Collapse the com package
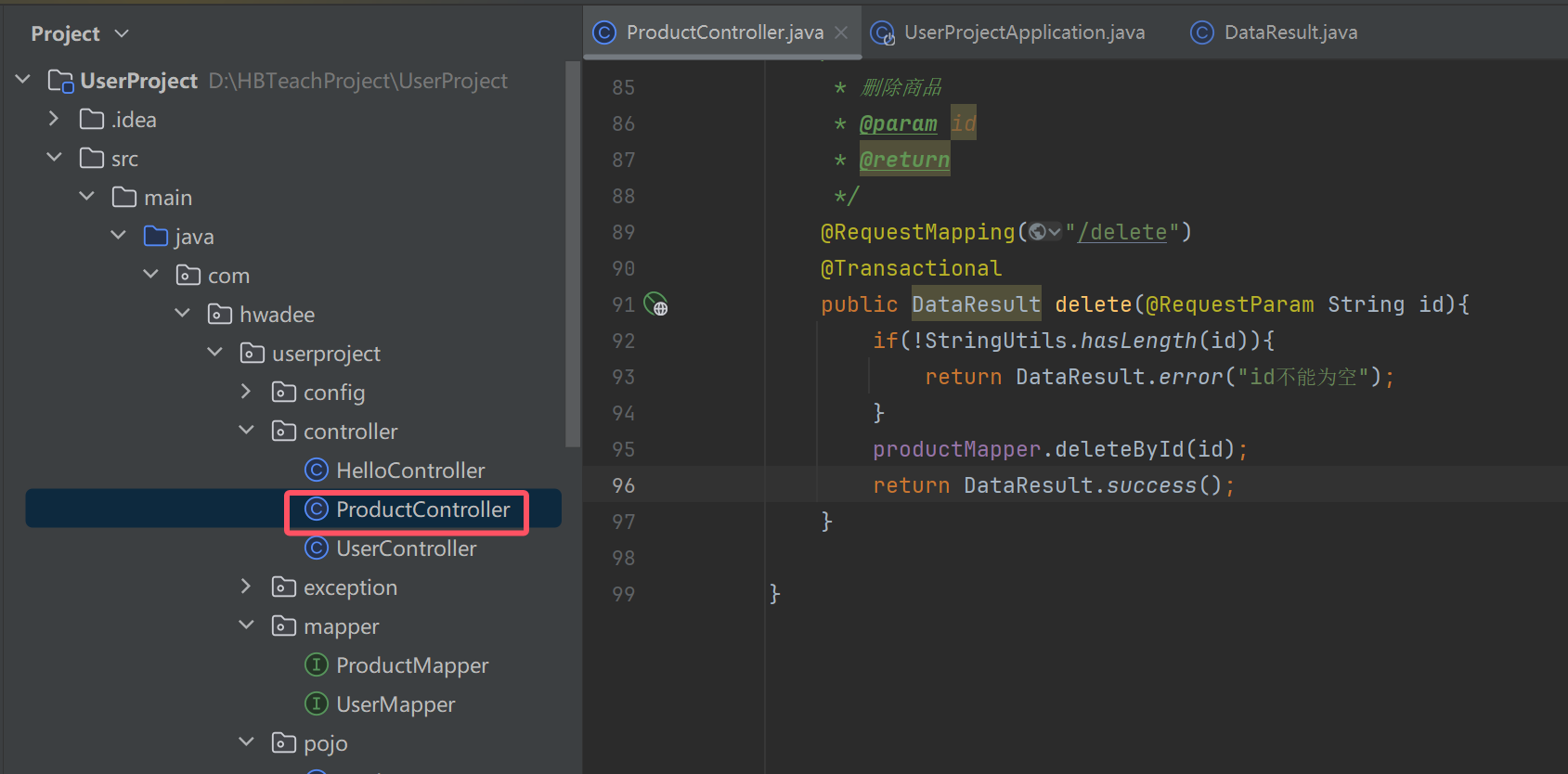 [150, 275]
